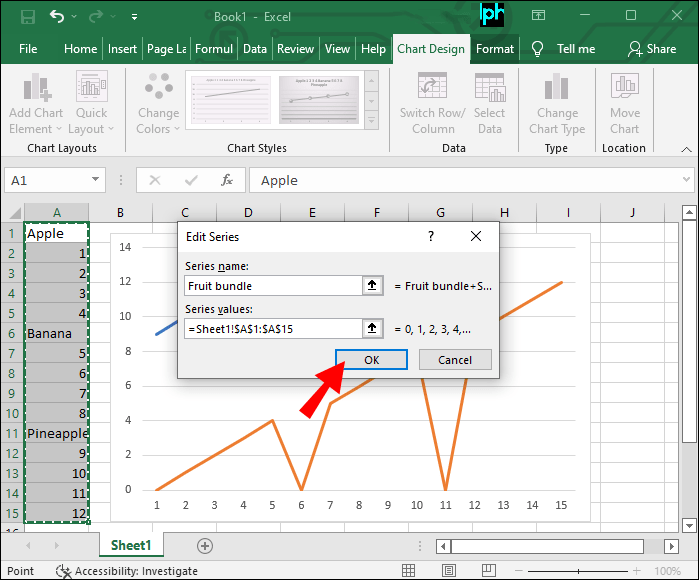This screenshot has width=699, height=580.
Task: Switch to the Review tab
Action: [295, 48]
